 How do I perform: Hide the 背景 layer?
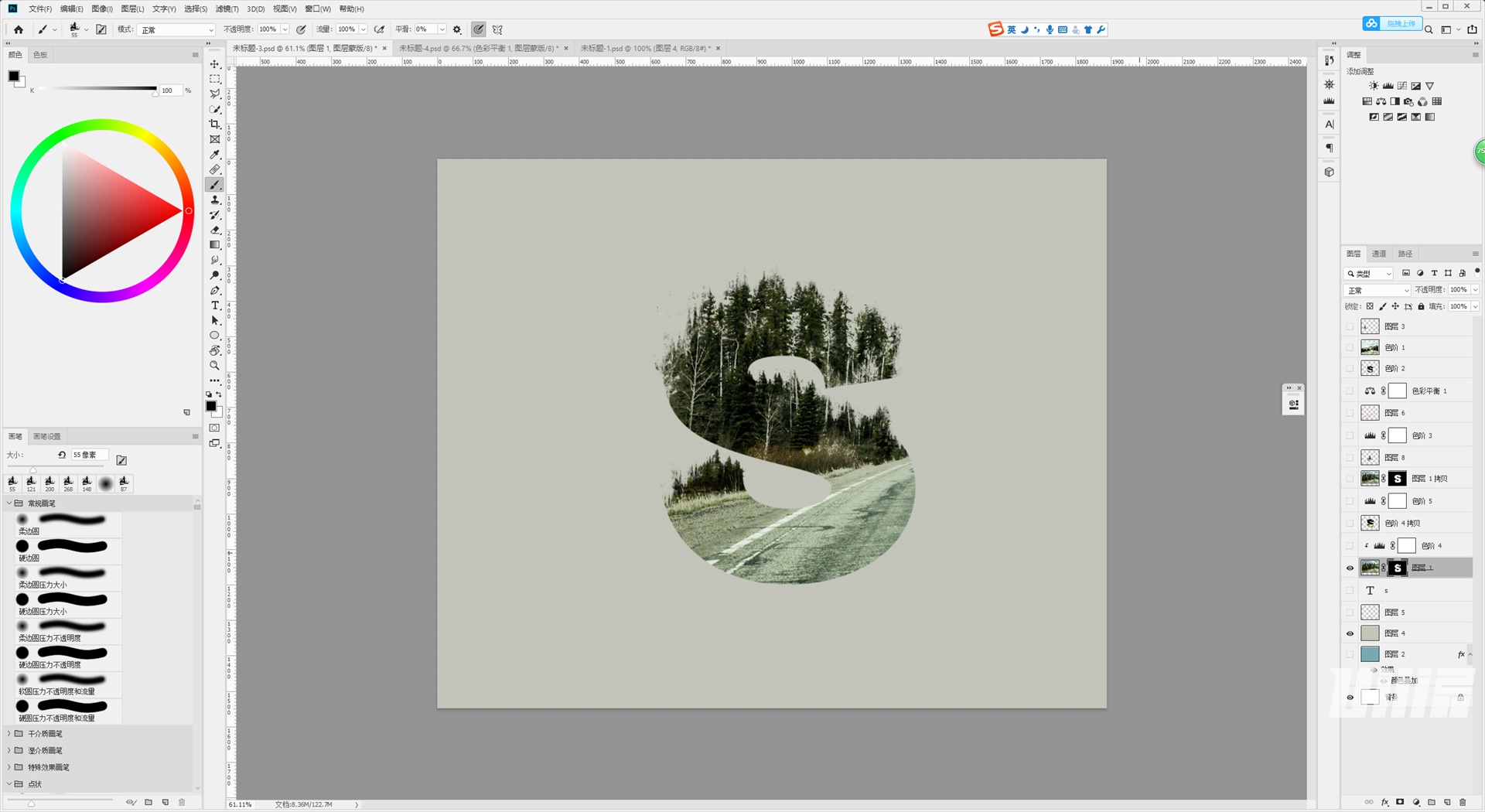click(x=1350, y=697)
